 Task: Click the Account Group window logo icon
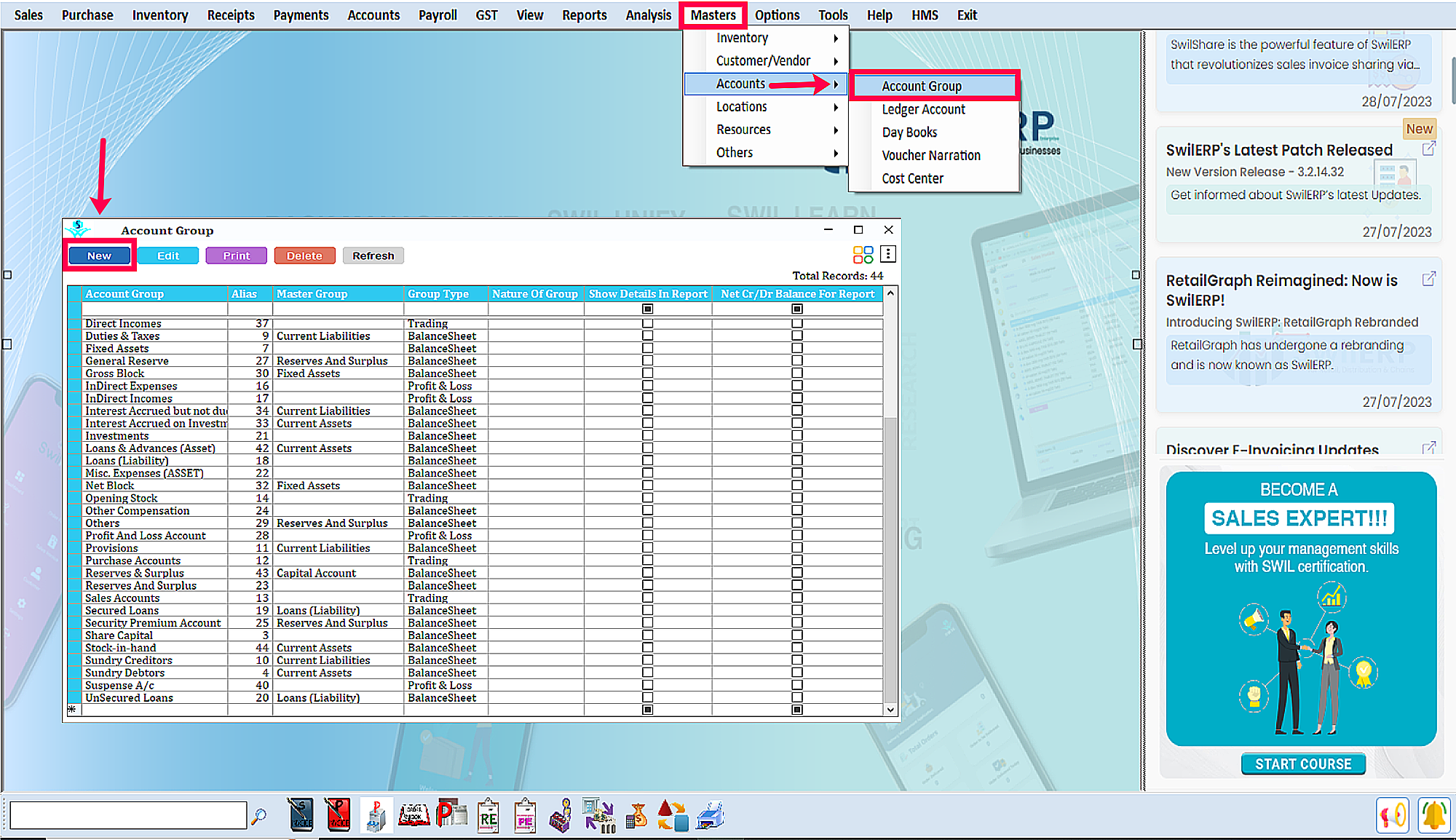tap(77, 229)
